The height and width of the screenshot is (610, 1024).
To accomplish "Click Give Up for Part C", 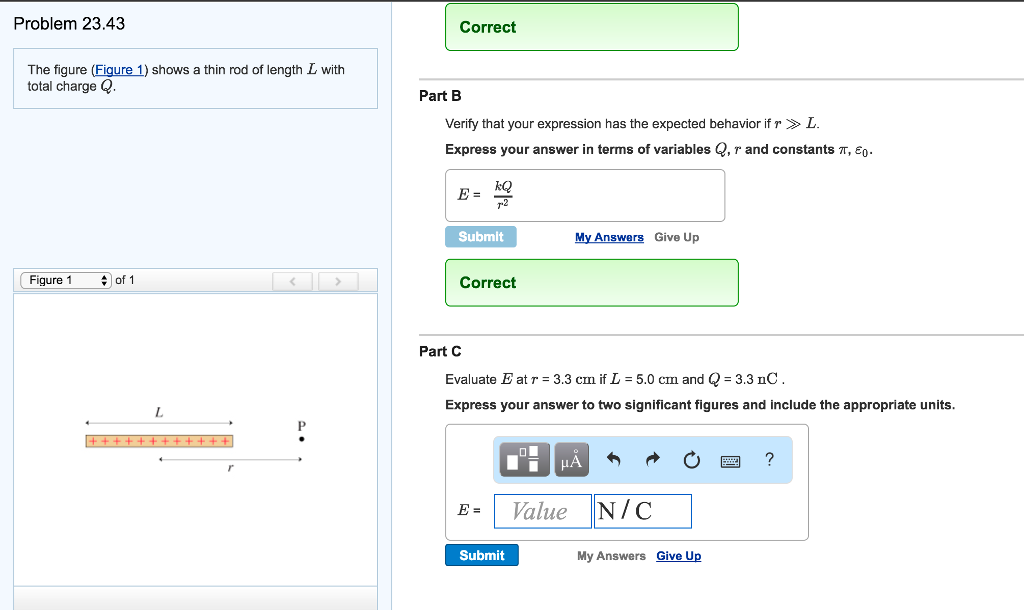I will (x=678, y=555).
